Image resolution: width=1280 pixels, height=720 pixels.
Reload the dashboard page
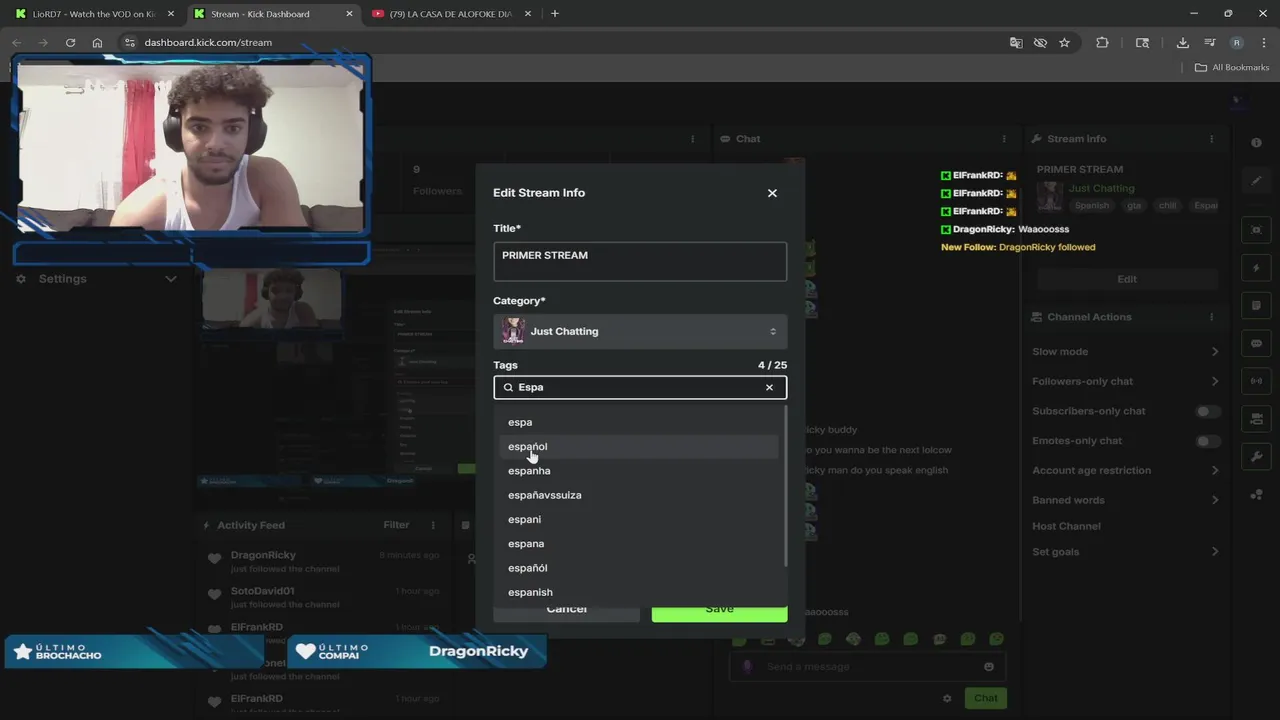[70, 43]
